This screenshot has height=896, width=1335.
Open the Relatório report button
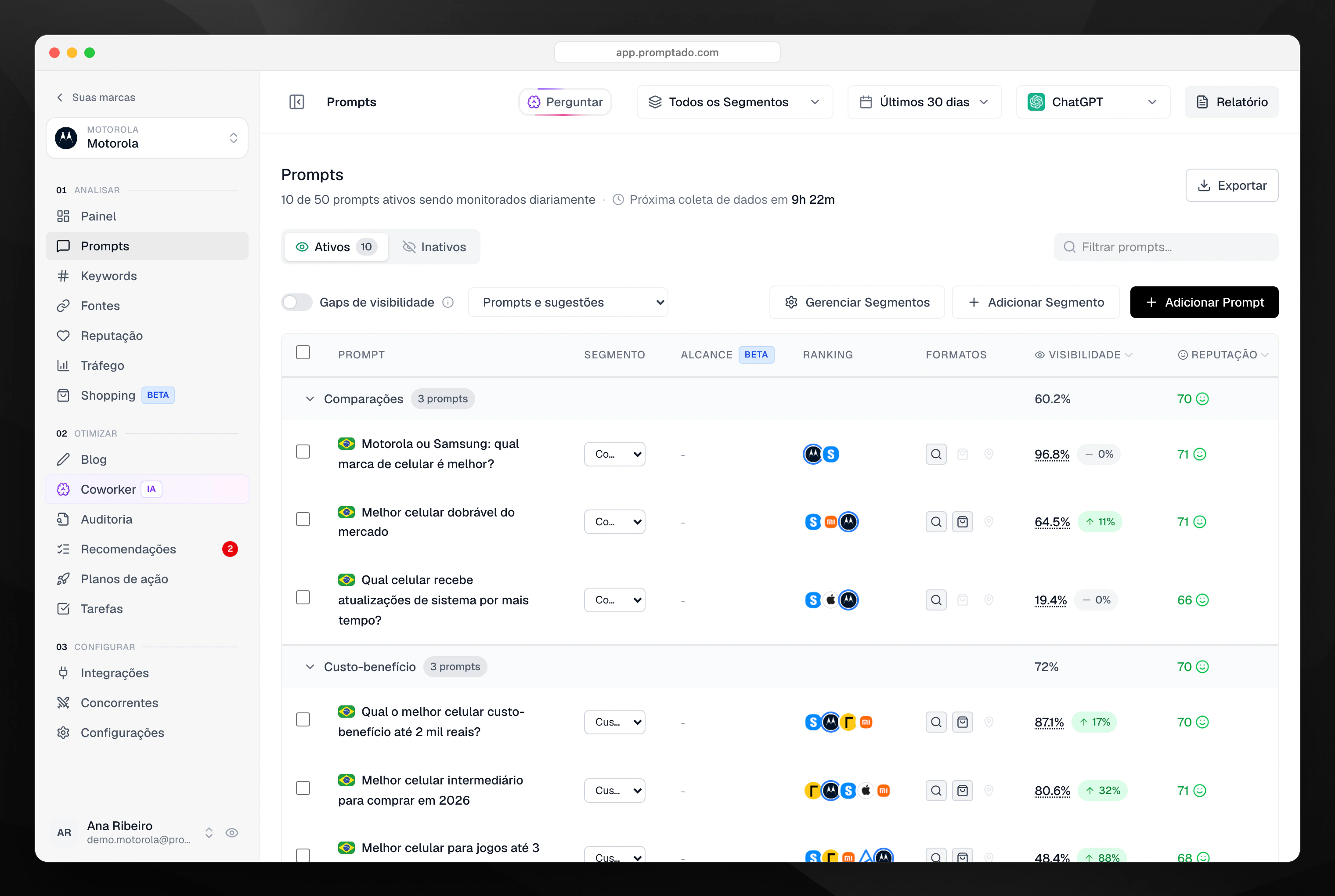tap(1232, 102)
